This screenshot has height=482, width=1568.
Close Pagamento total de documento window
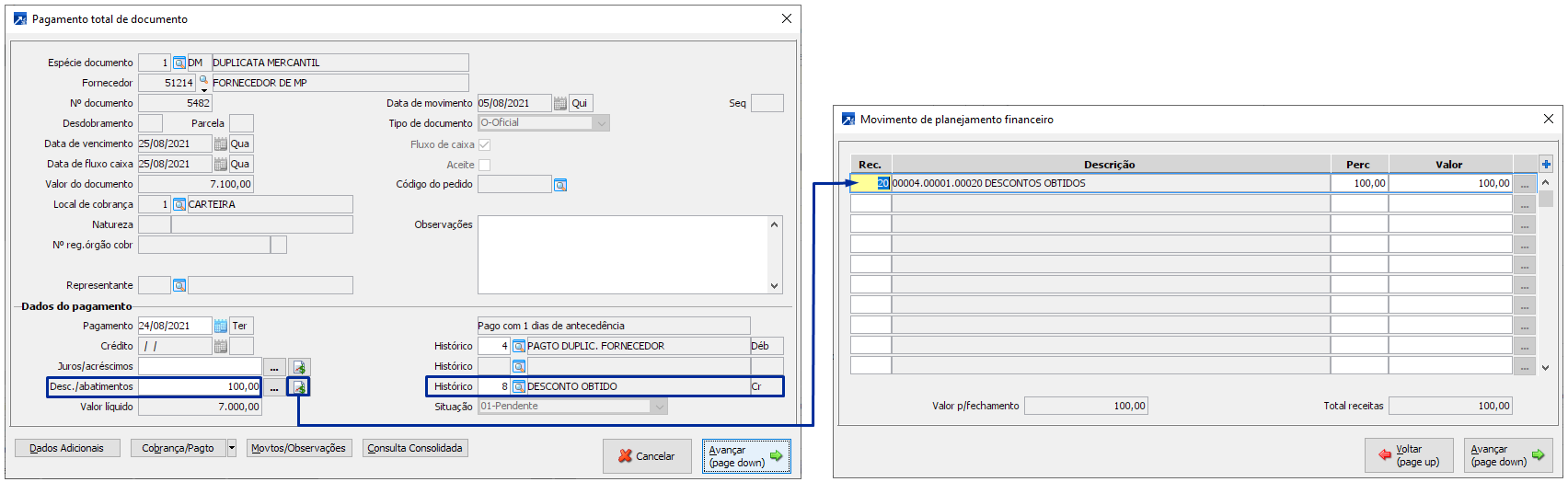point(787,18)
